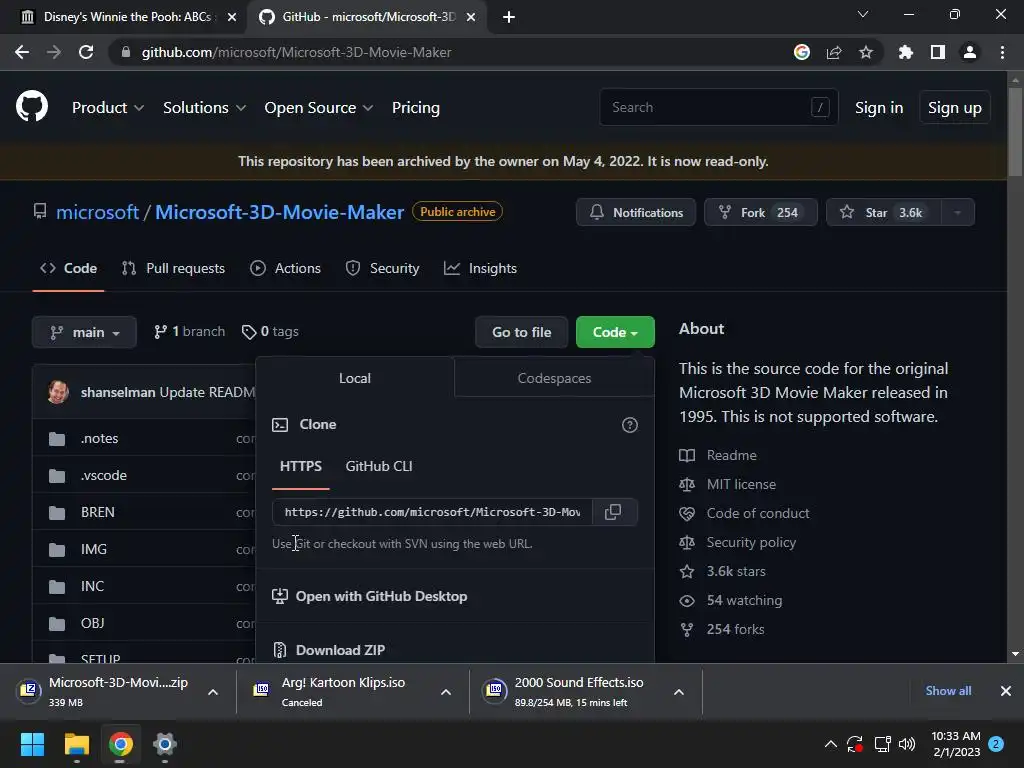Click the Sign in link
Viewport: 1024px width, 768px height.
[879, 108]
